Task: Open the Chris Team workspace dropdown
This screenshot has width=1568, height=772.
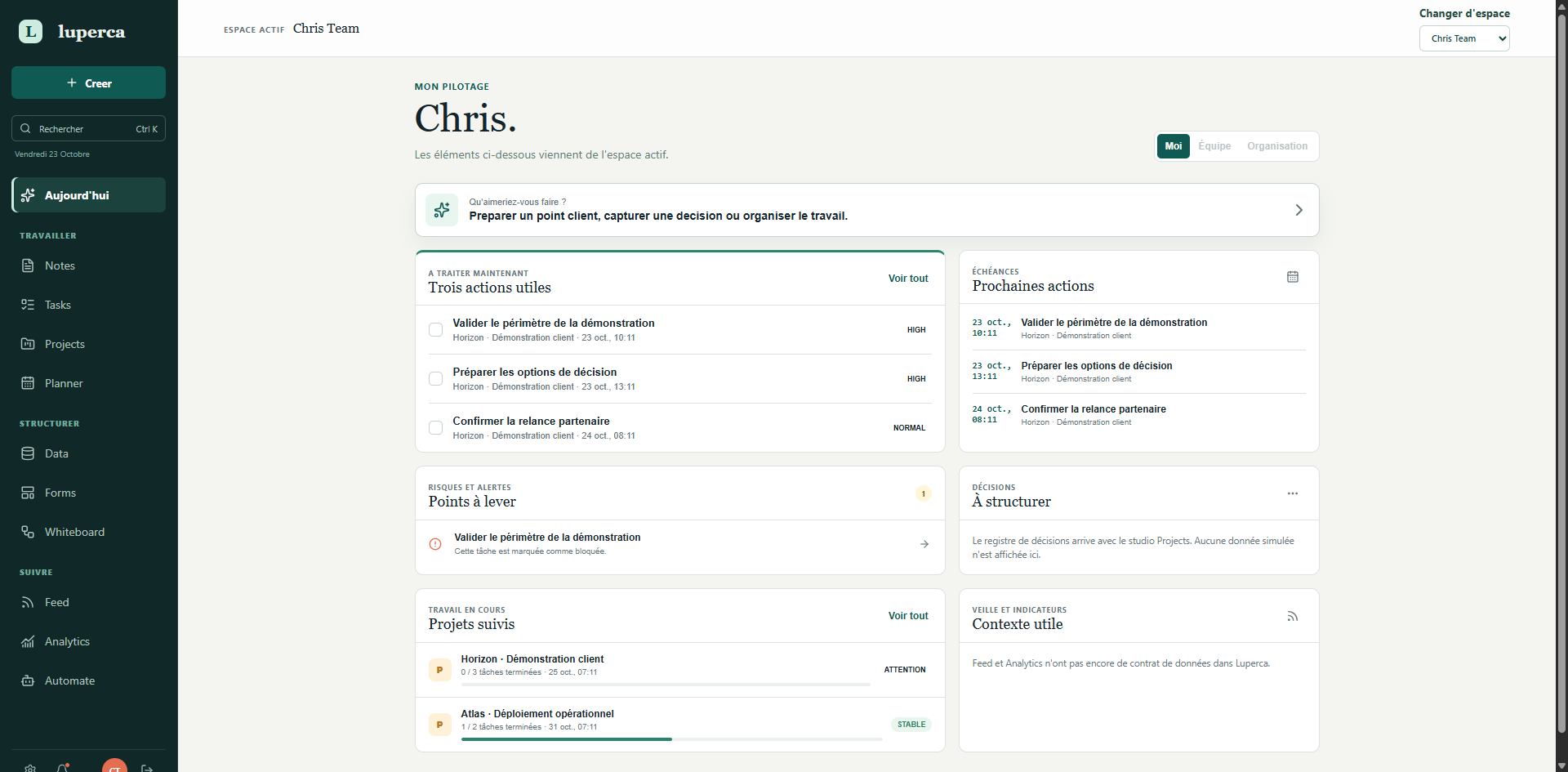Action: (x=1464, y=38)
